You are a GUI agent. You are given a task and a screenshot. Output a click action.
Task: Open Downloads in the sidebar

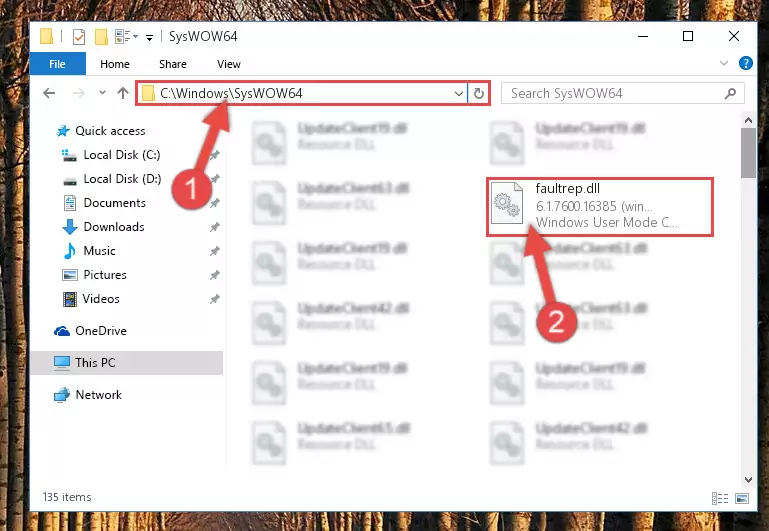pos(103,227)
